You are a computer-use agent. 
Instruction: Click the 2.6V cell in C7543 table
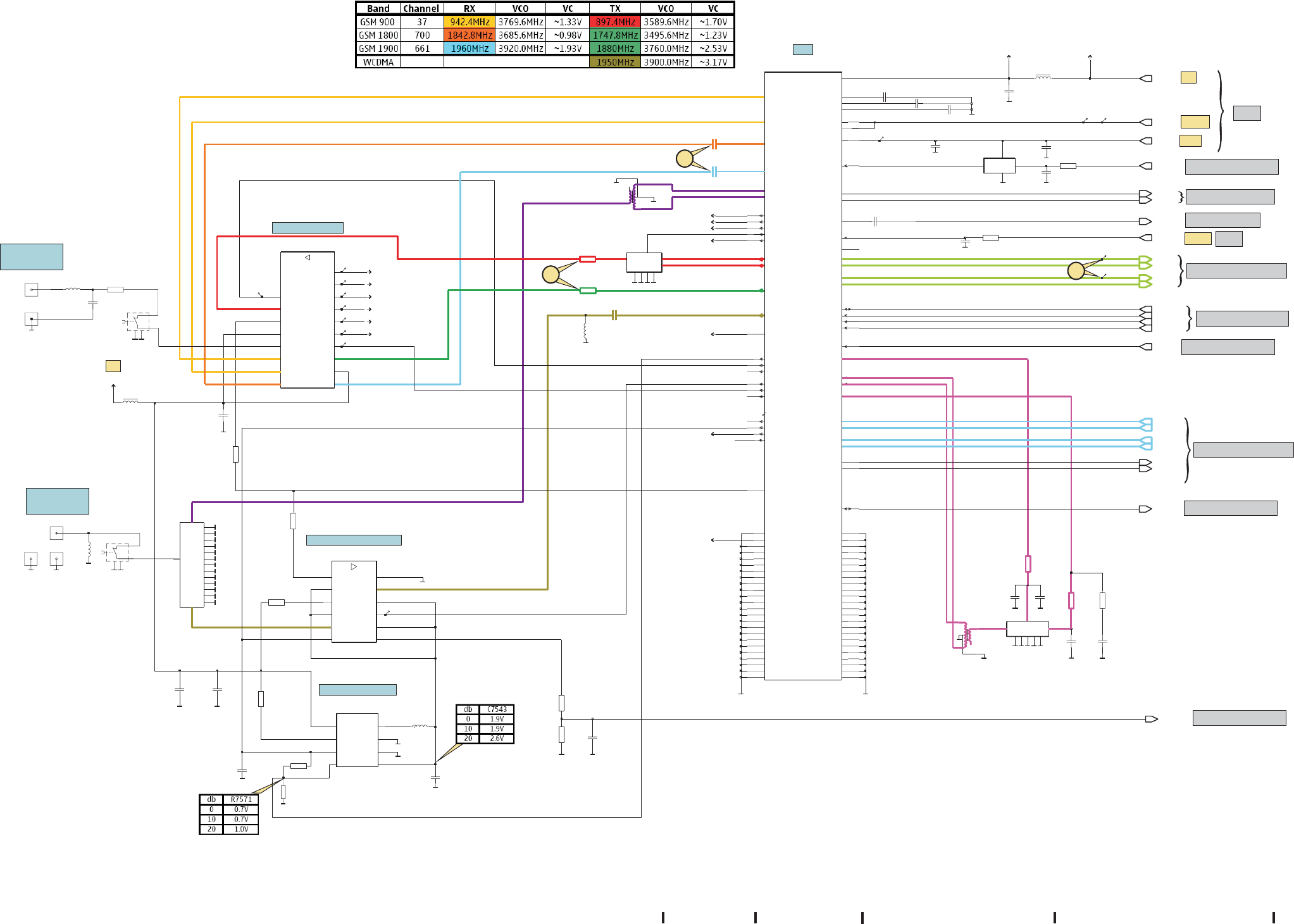497,739
